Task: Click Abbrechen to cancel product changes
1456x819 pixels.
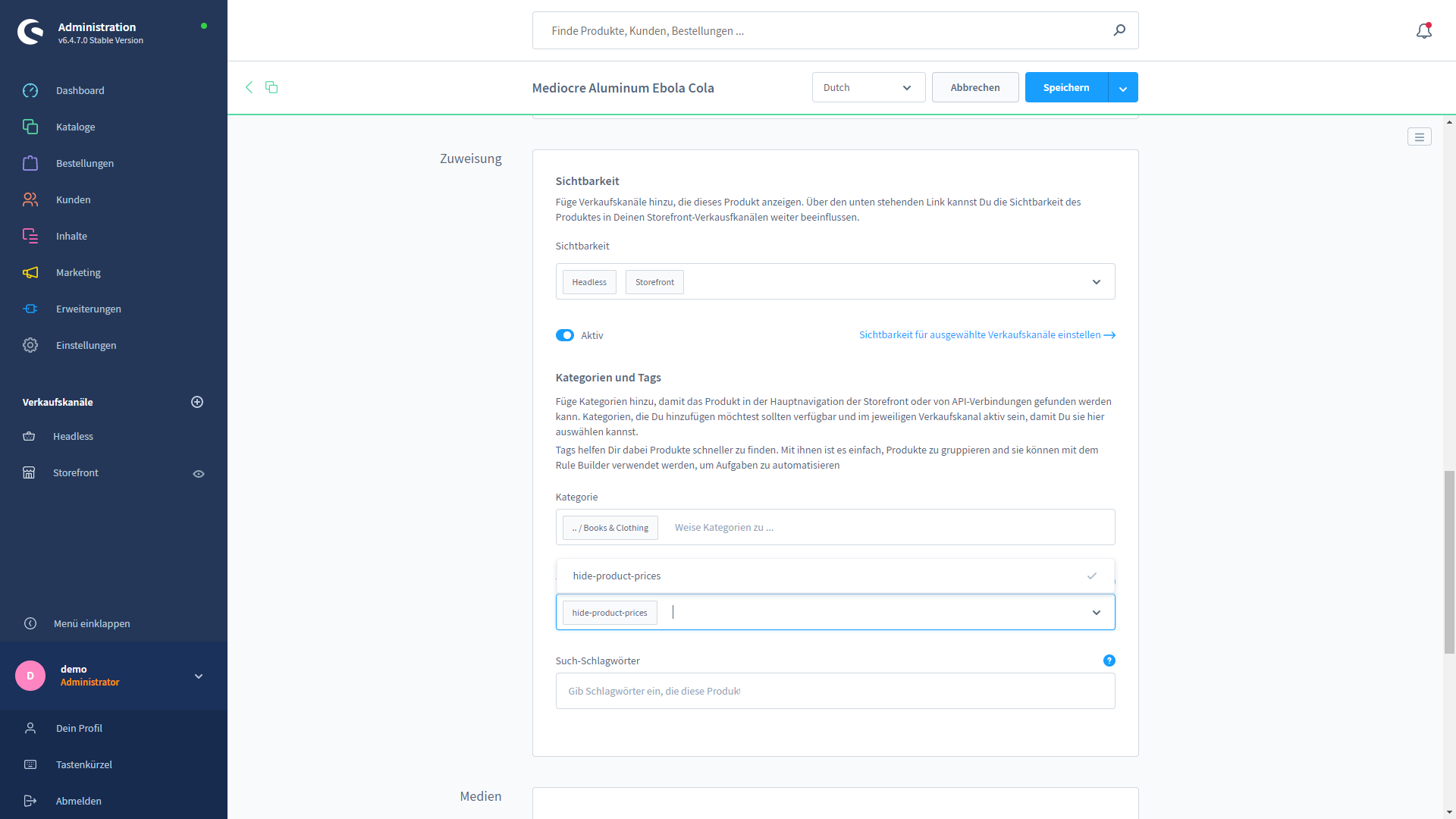Action: coord(975,87)
